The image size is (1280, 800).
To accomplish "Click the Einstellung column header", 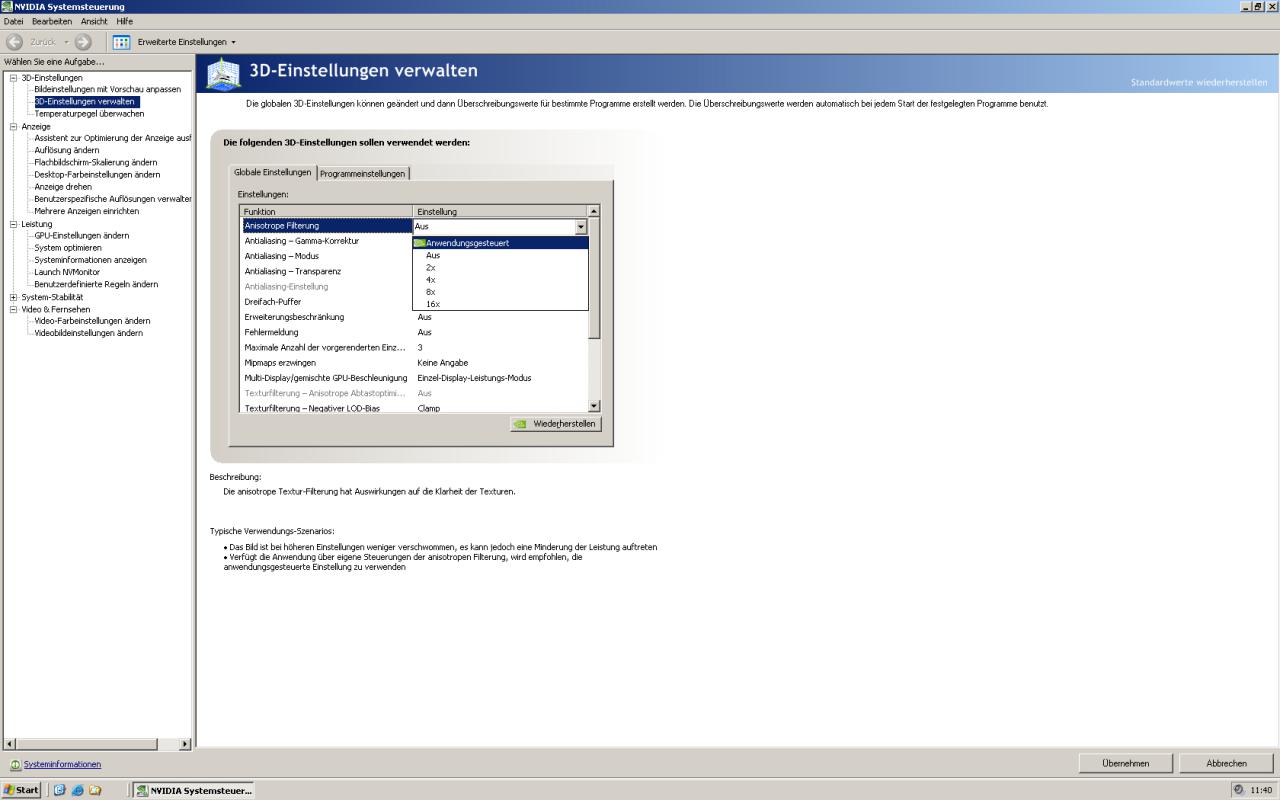I will (500, 212).
